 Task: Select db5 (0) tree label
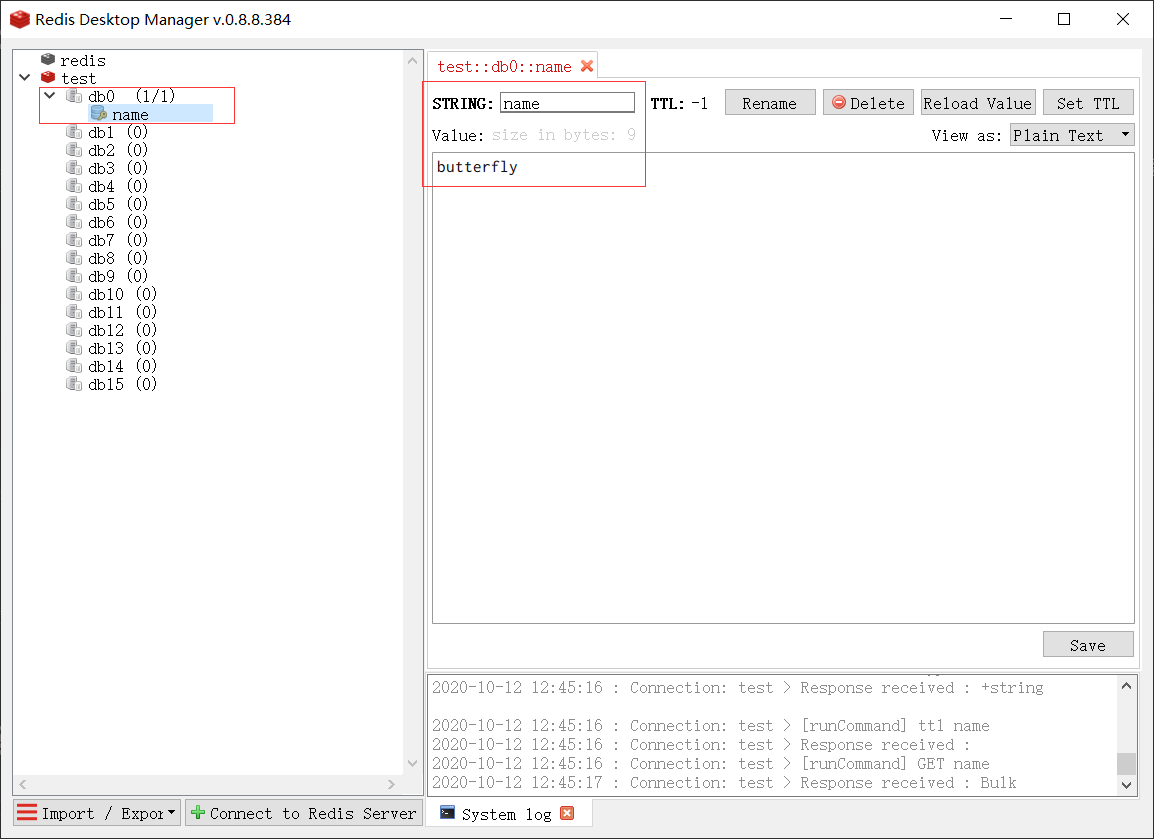click(118, 204)
